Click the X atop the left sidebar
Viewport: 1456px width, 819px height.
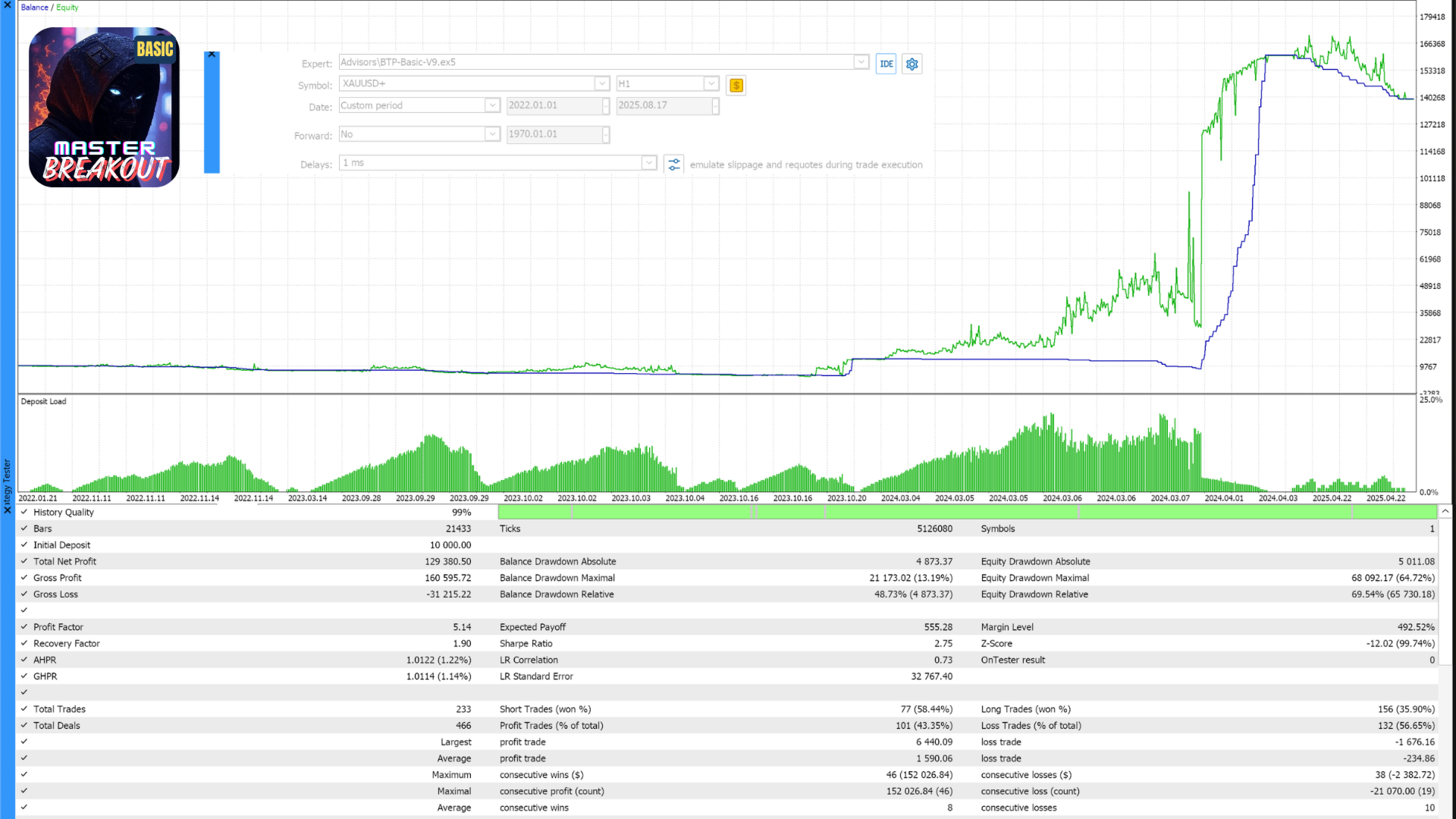click(x=8, y=5)
